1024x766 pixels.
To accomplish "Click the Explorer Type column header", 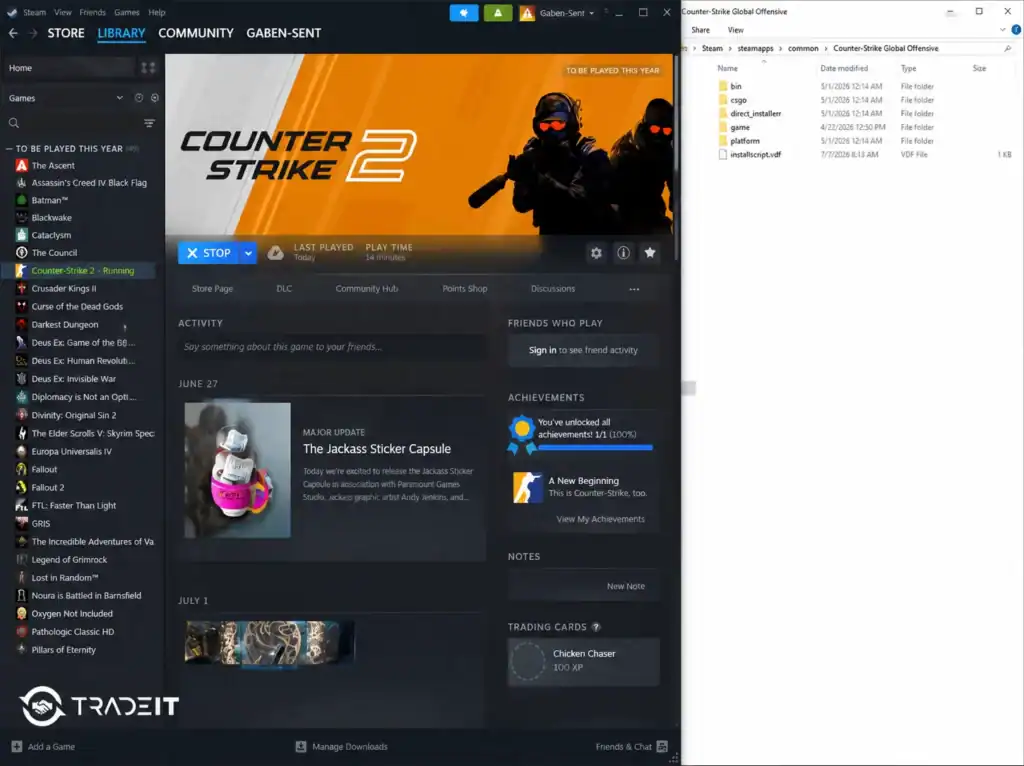I will click(908, 68).
